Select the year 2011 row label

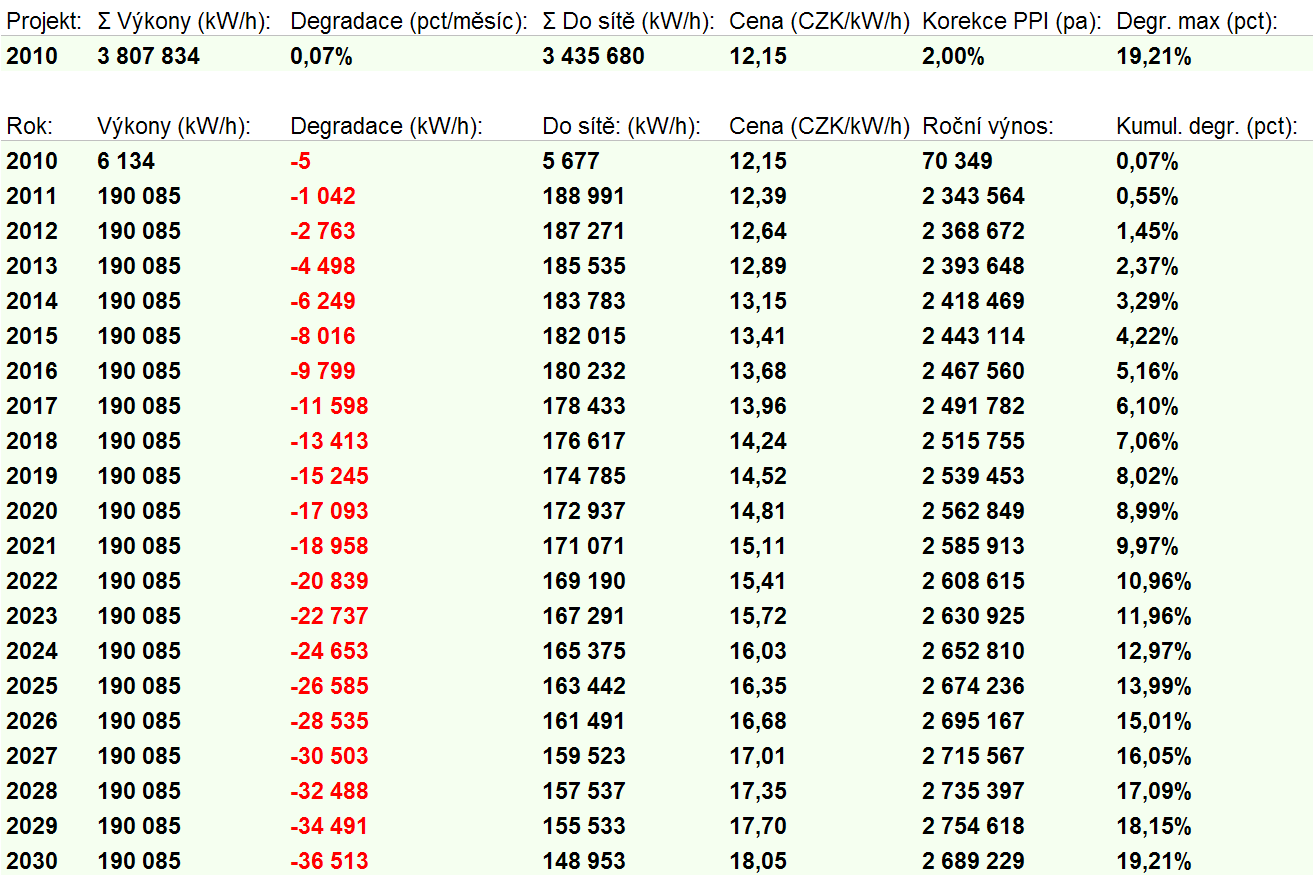pyautogui.click(x=32, y=197)
